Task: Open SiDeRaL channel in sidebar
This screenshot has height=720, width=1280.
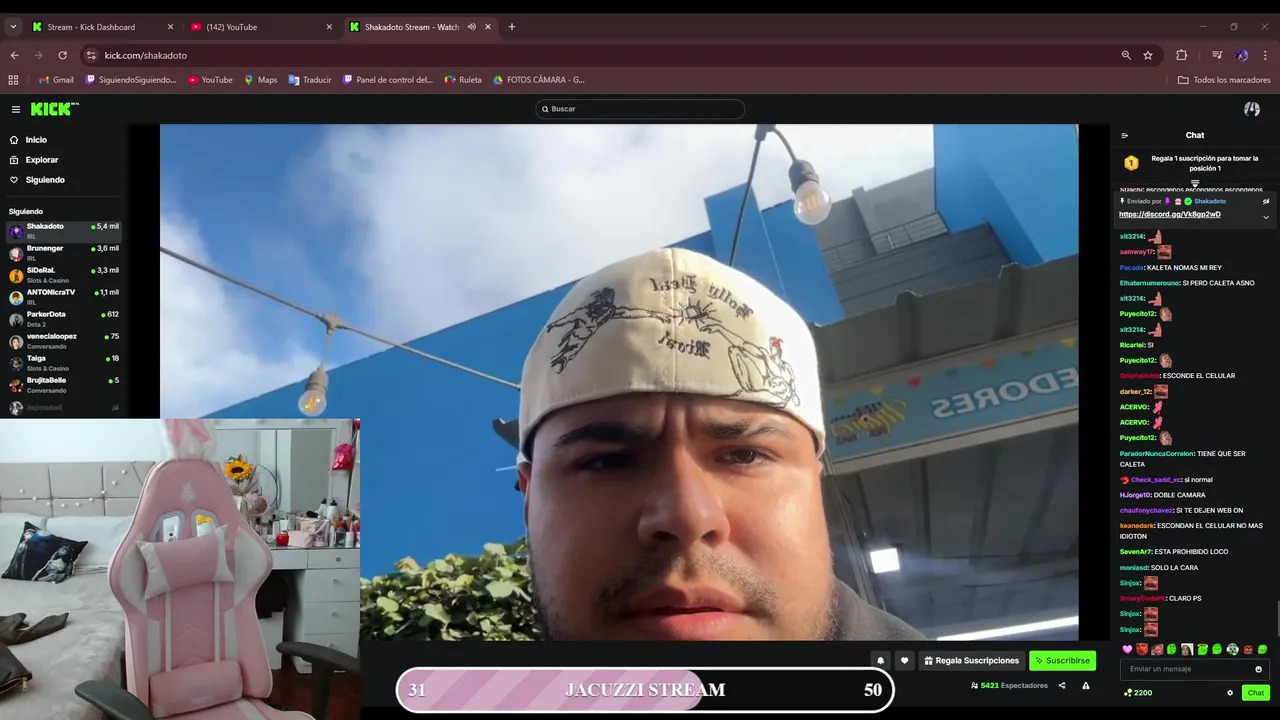Action: [x=64, y=275]
